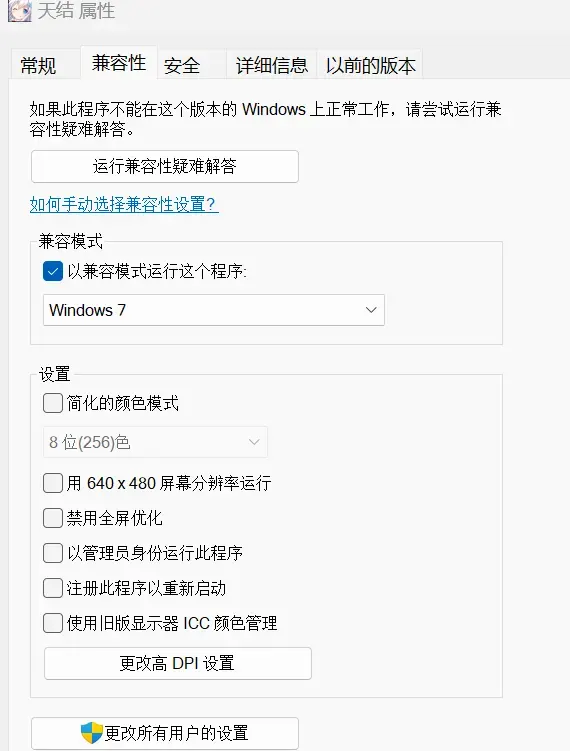Open the 以前的版本 tab
The height and width of the screenshot is (751, 570).
point(370,65)
